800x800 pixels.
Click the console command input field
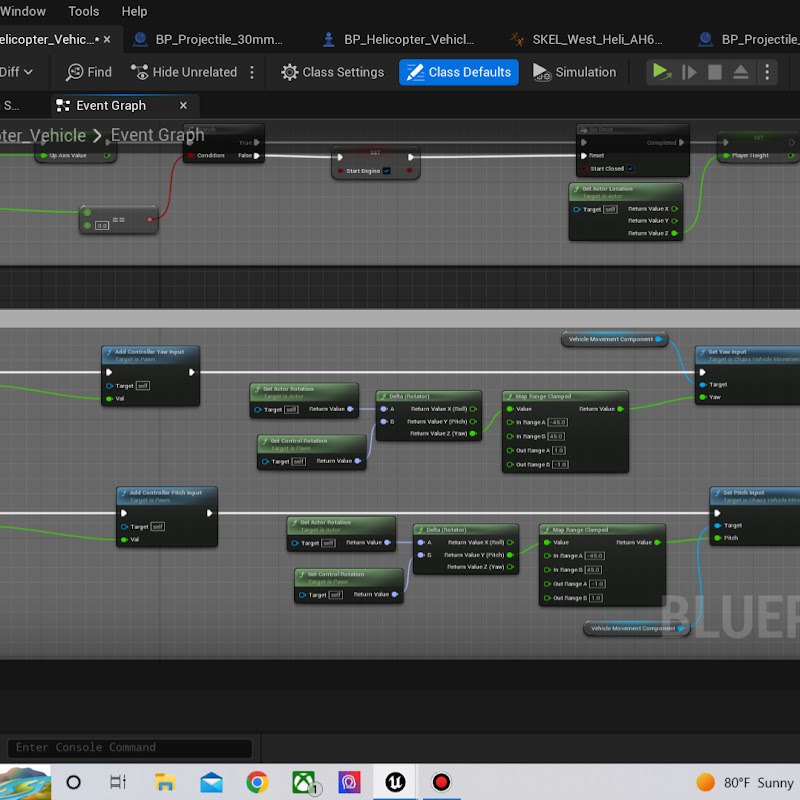point(130,747)
